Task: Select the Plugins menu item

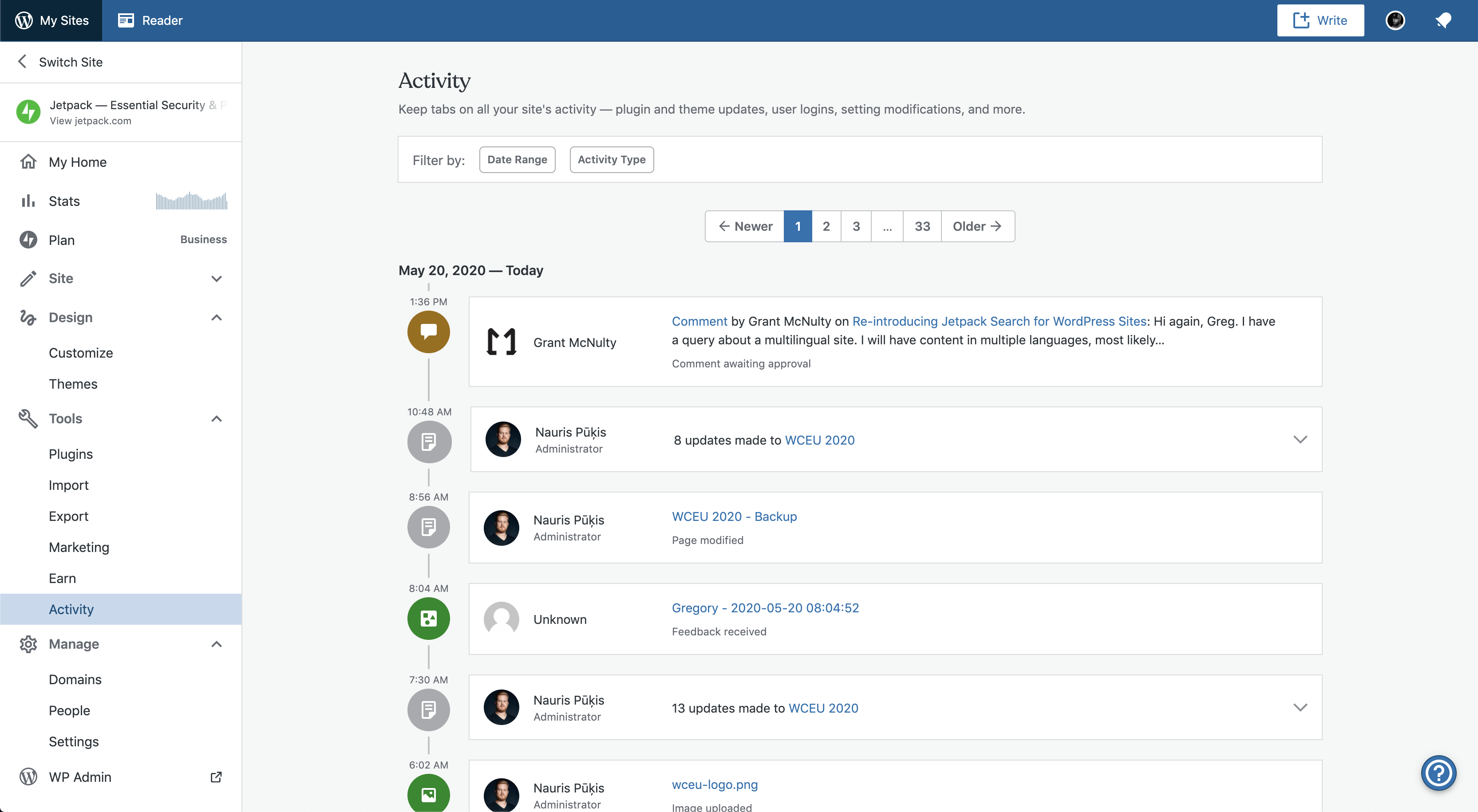Action: tap(71, 454)
